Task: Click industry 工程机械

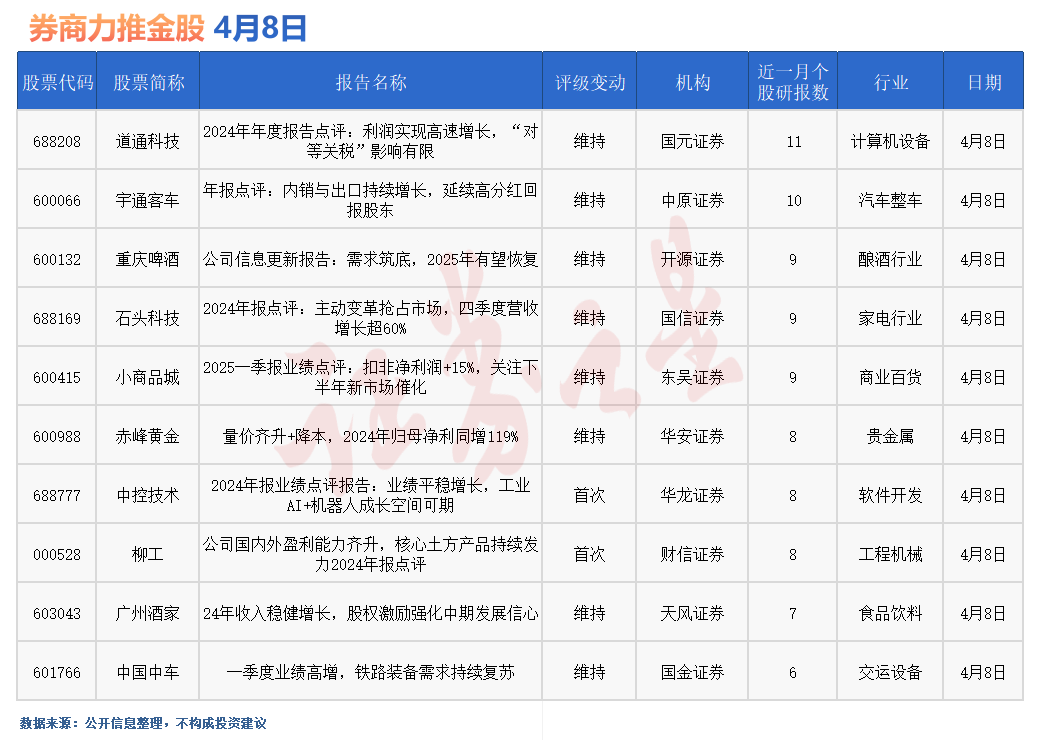Action: point(890,555)
